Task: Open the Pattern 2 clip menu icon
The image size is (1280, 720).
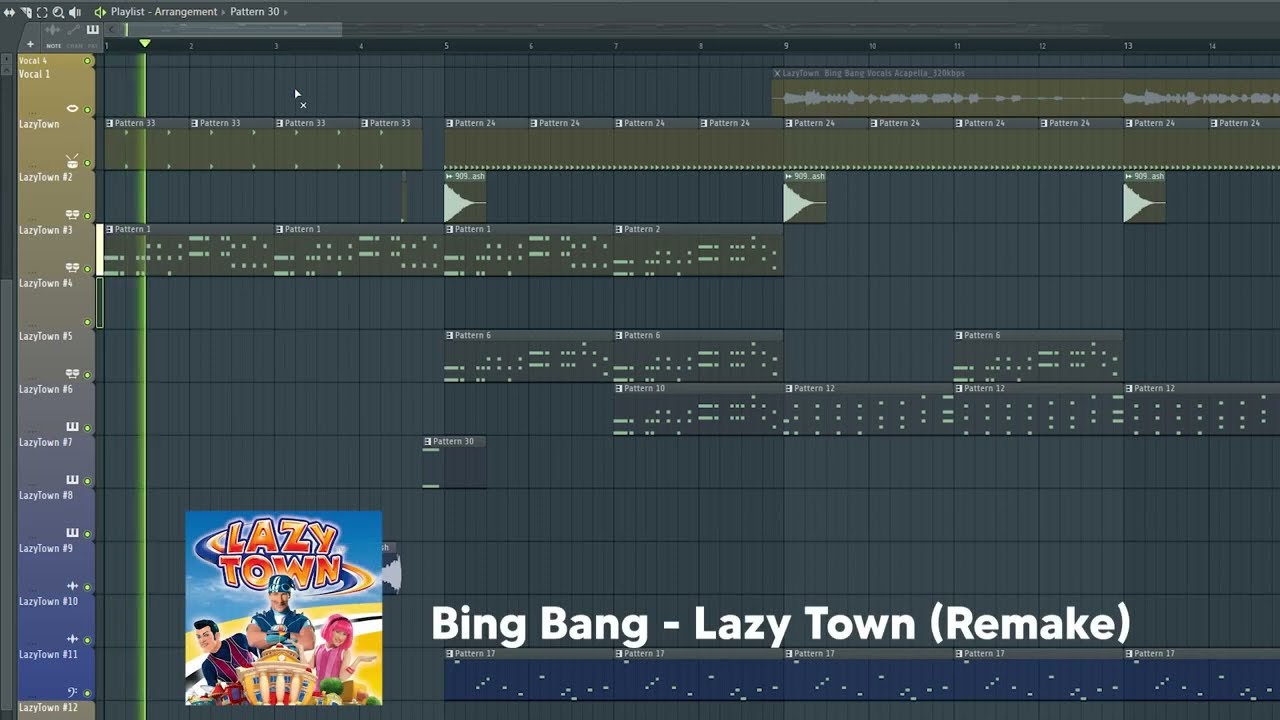Action: click(x=619, y=229)
